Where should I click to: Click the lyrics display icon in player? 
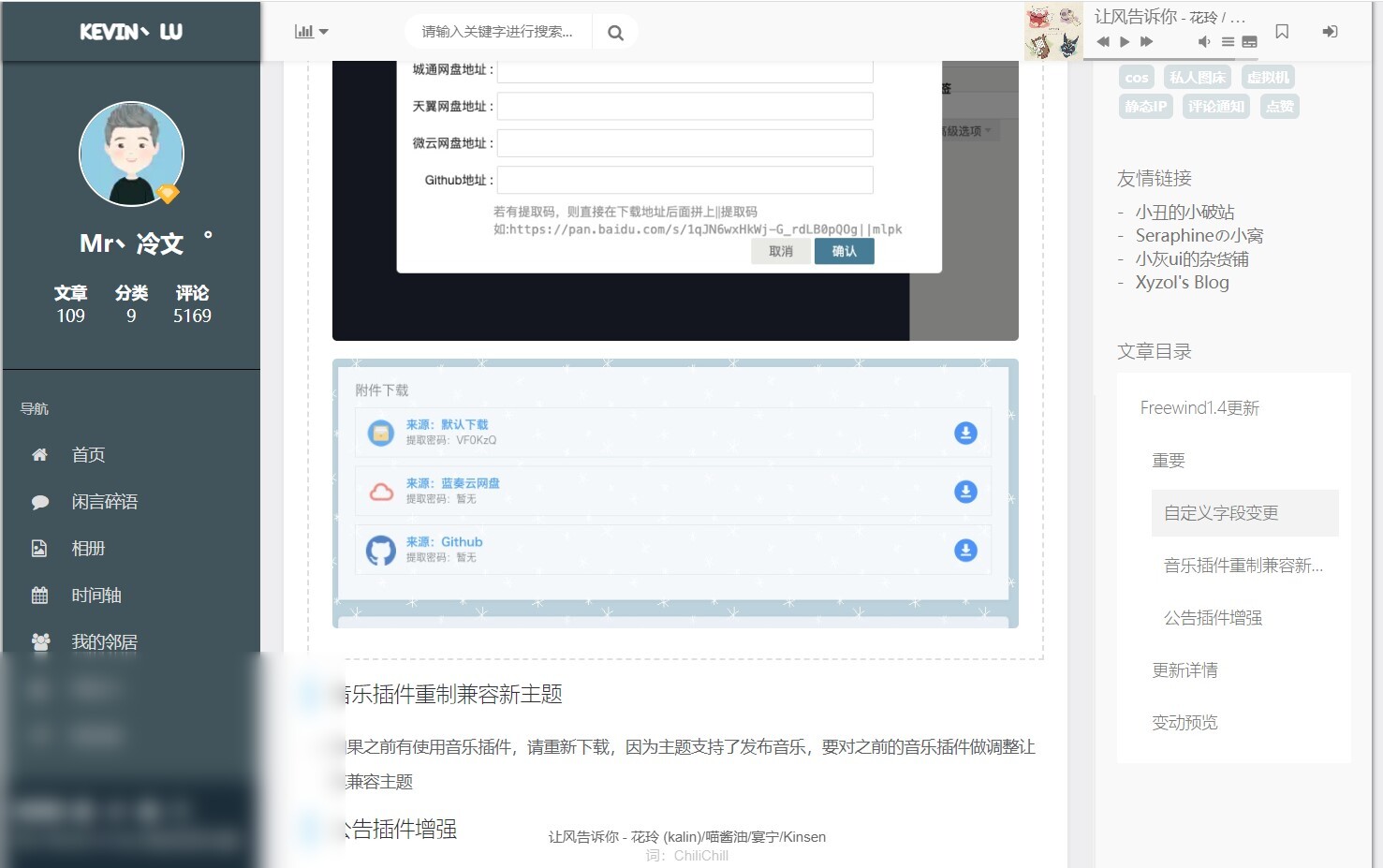(1249, 41)
